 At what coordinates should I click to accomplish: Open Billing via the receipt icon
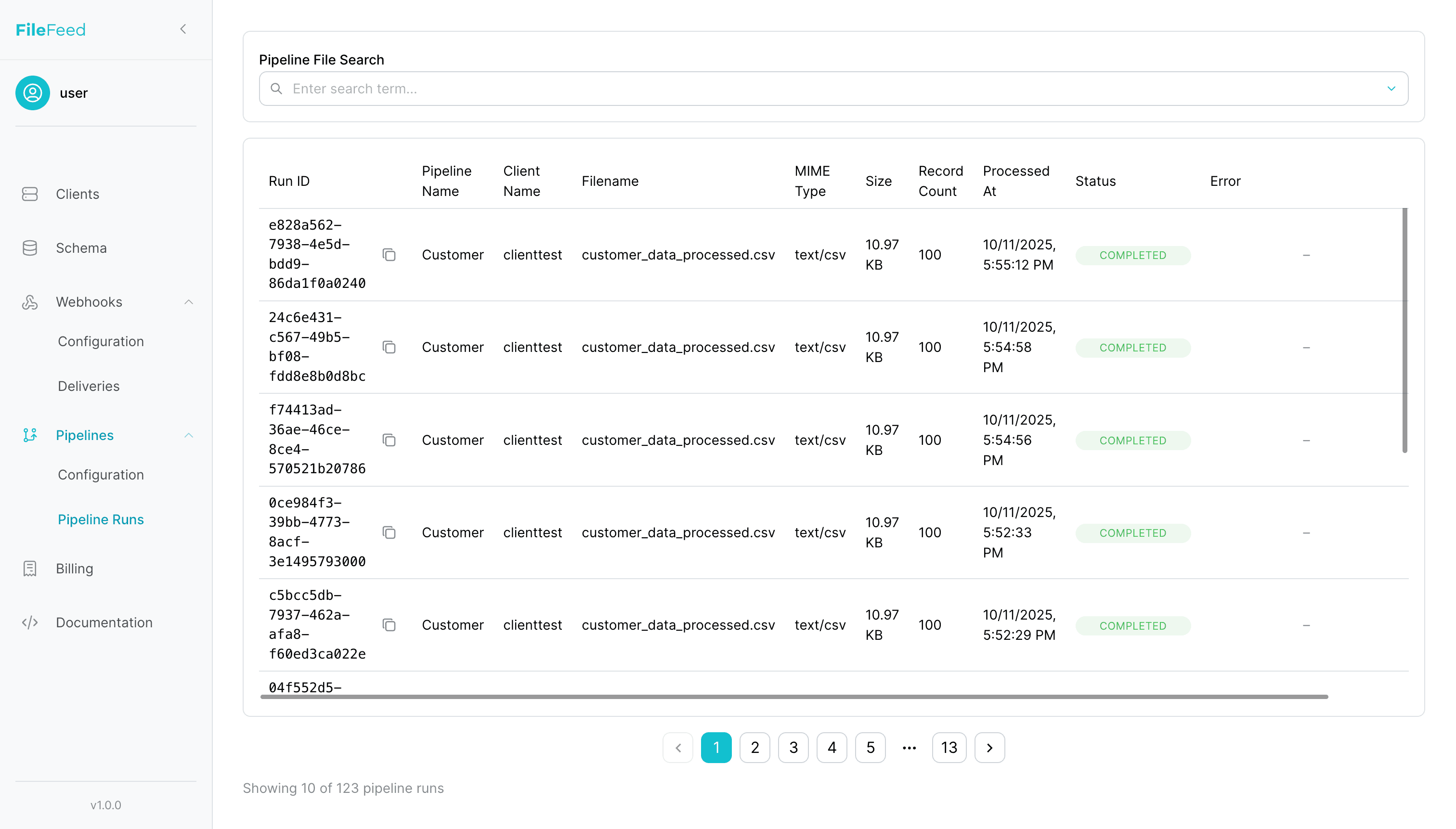tap(29, 568)
